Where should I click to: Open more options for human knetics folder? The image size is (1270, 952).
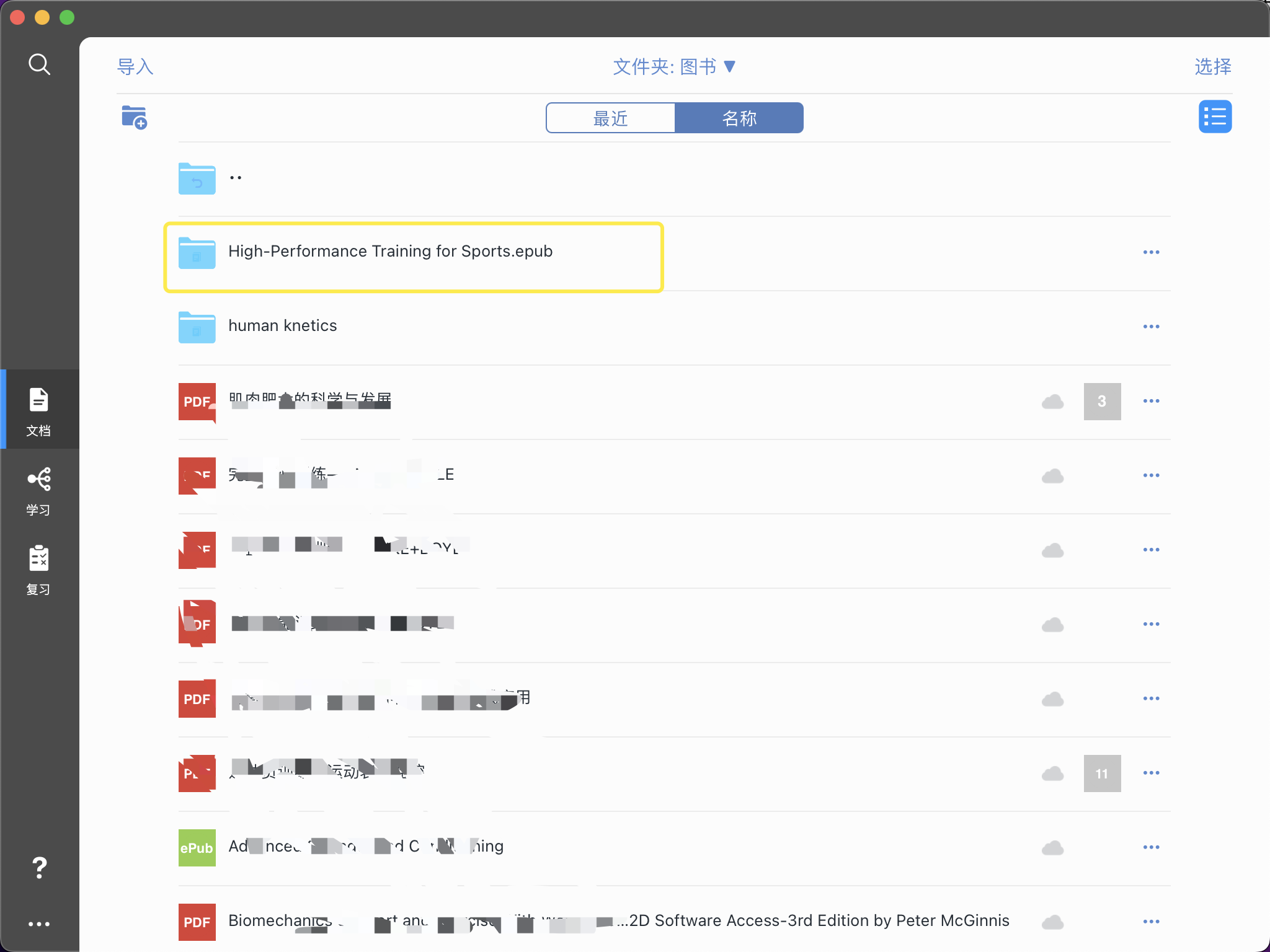(1151, 327)
